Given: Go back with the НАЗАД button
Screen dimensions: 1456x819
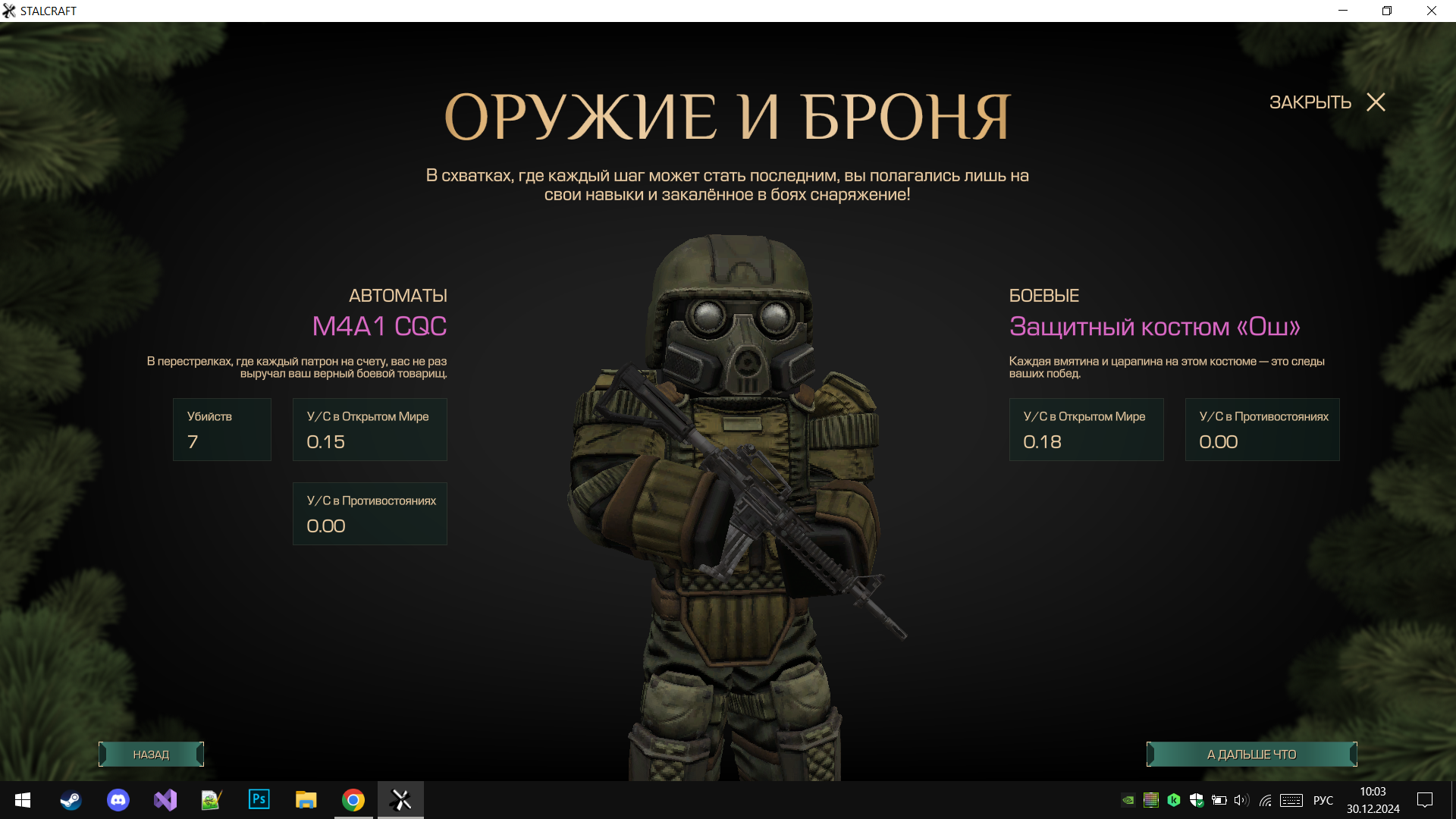Looking at the screenshot, I should [151, 755].
